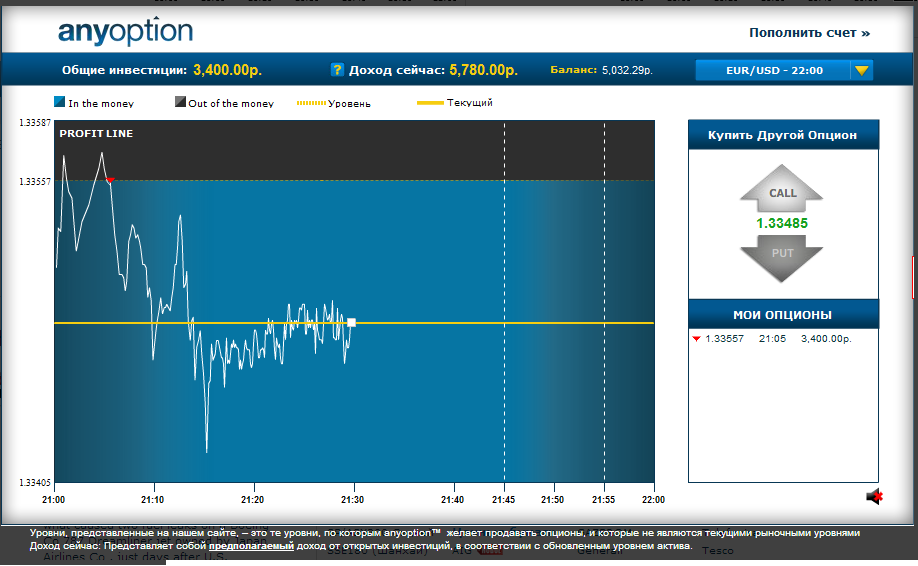Click the 1.33557 price axis label
Screen dimensions: 918x566
click(x=35, y=181)
